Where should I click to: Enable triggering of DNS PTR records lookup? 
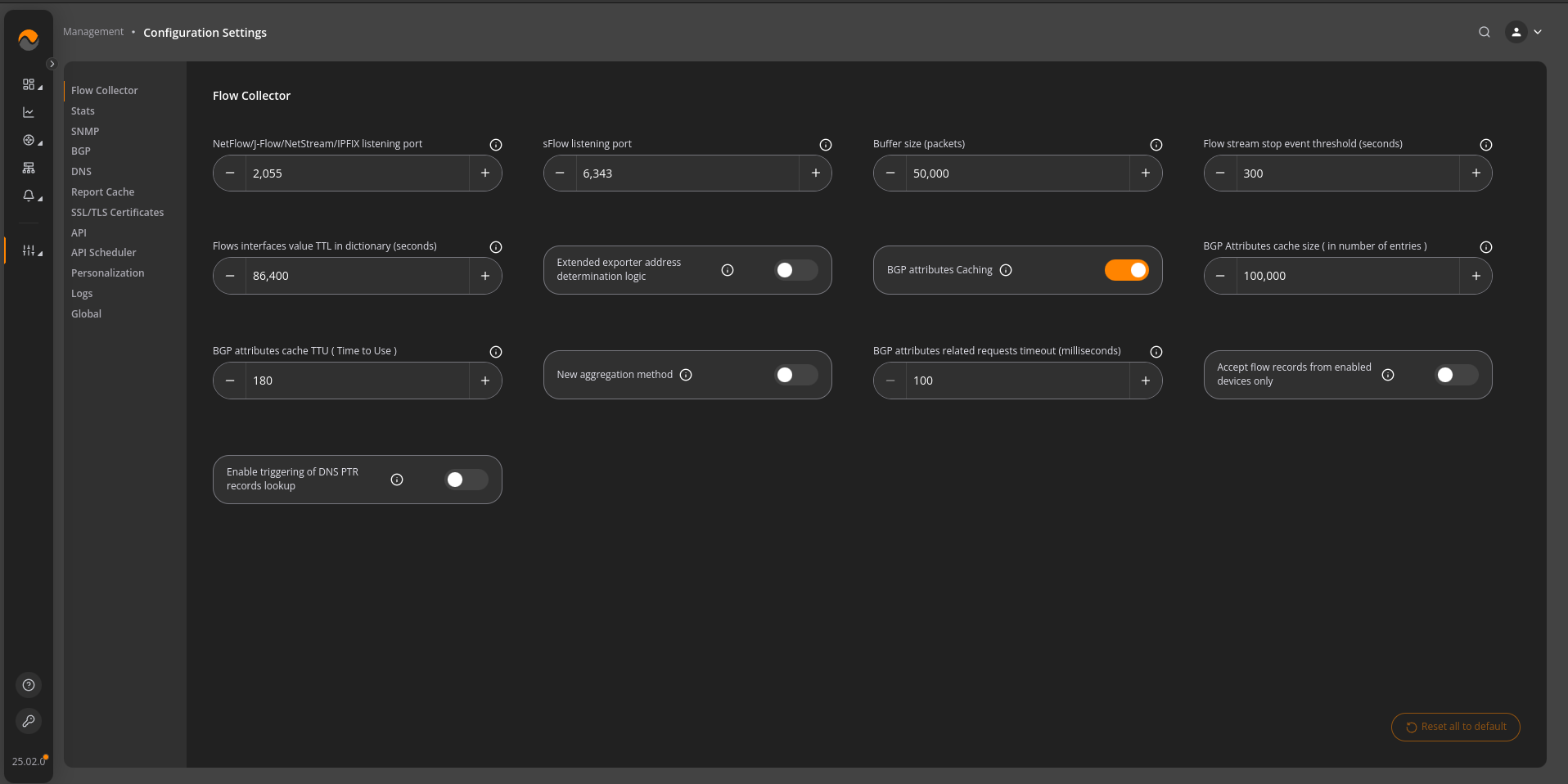pyautogui.click(x=466, y=480)
